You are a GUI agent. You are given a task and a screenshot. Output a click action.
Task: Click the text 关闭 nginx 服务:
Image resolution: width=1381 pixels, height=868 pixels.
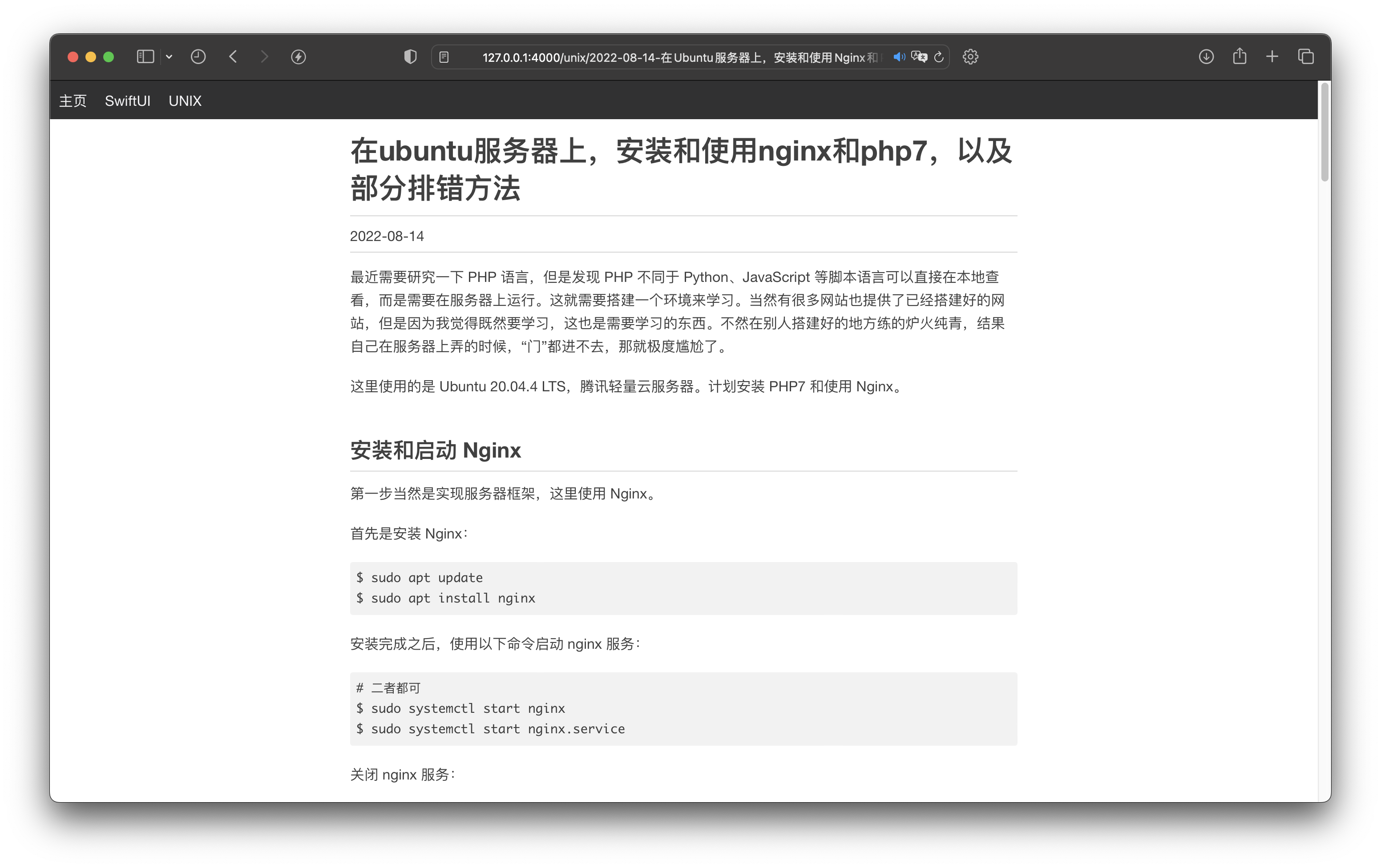pos(403,775)
